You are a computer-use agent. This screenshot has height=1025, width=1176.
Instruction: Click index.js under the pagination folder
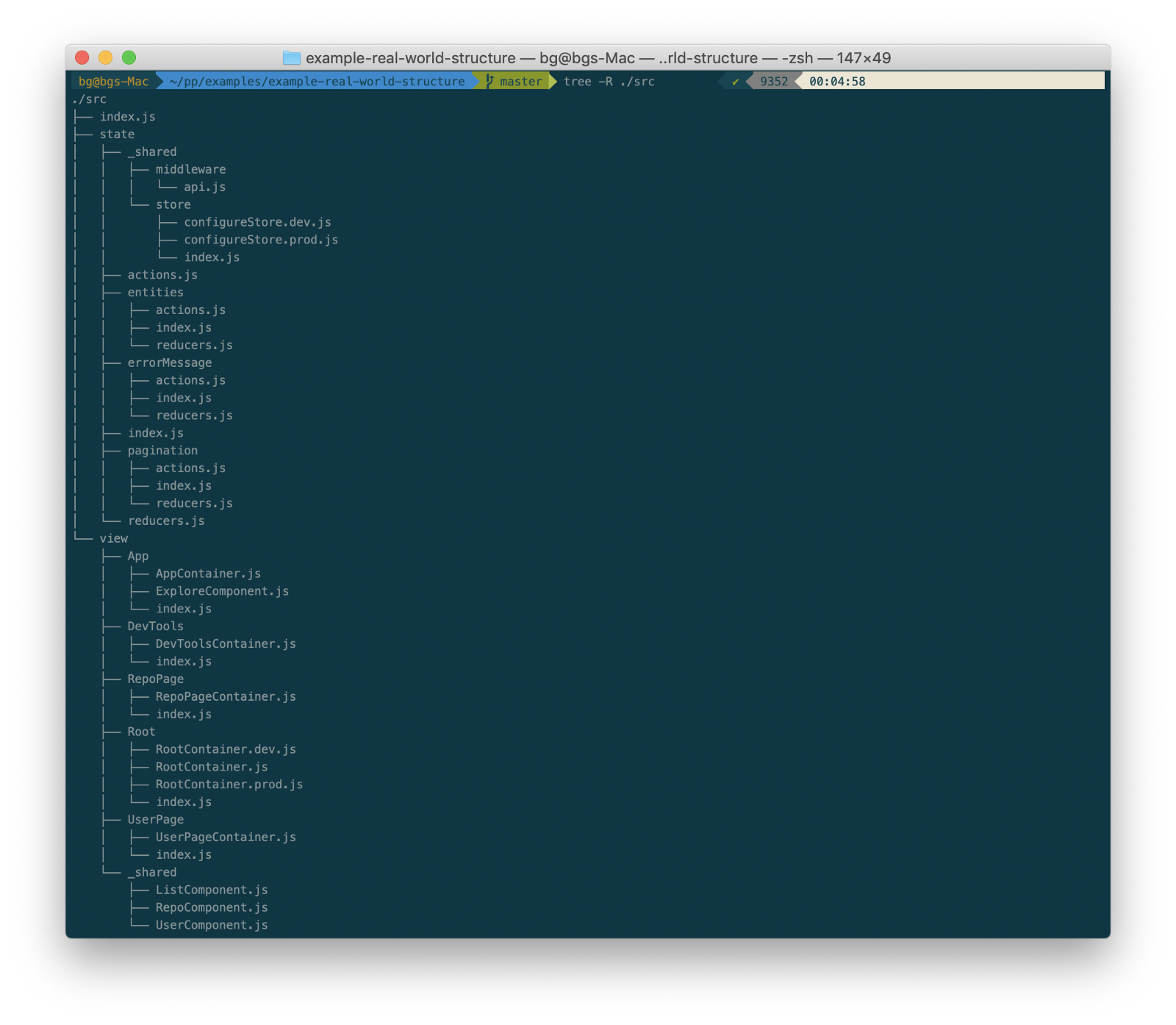point(184,486)
